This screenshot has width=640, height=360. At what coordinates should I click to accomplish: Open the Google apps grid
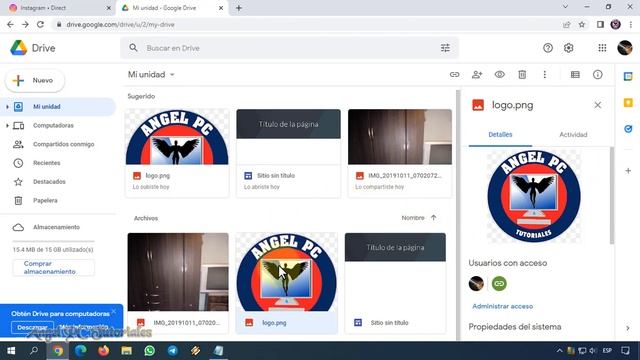(x=602, y=48)
